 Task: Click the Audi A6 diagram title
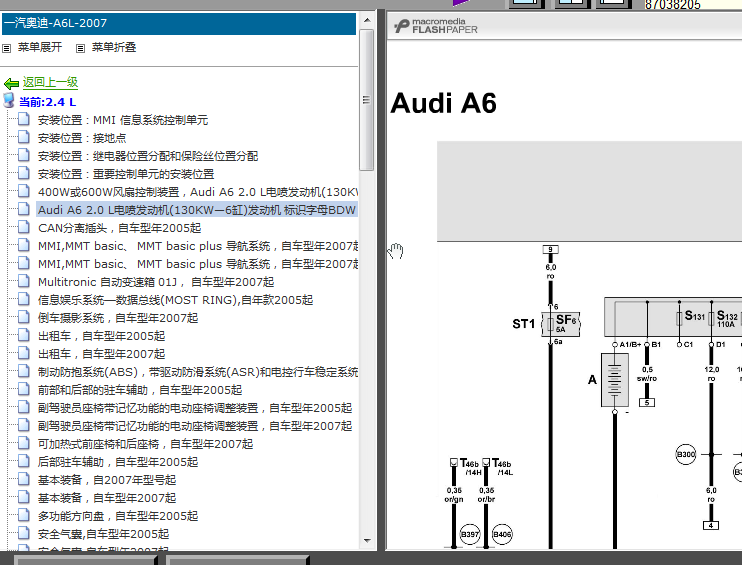point(443,103)
